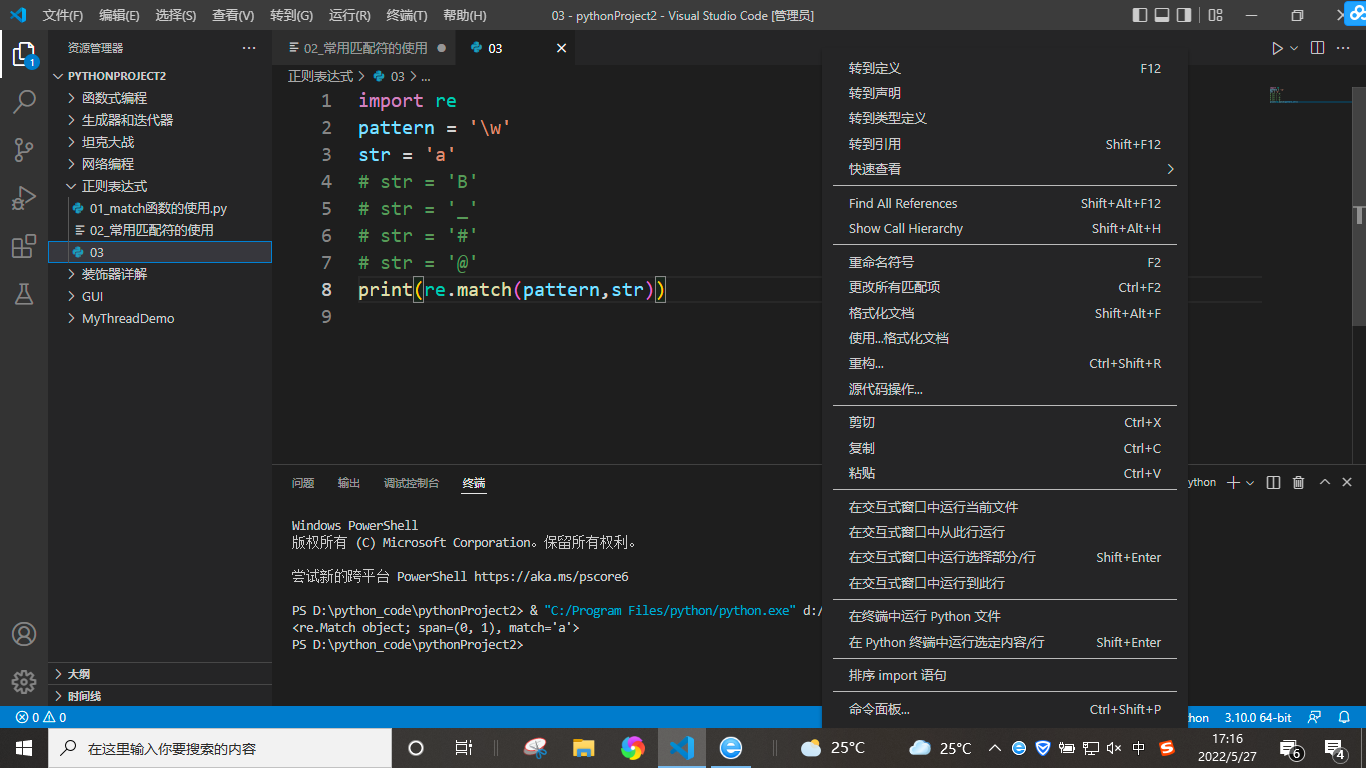
Task: Expand the GUI folder
Action: pyautogui.click(x=160, y=296)
